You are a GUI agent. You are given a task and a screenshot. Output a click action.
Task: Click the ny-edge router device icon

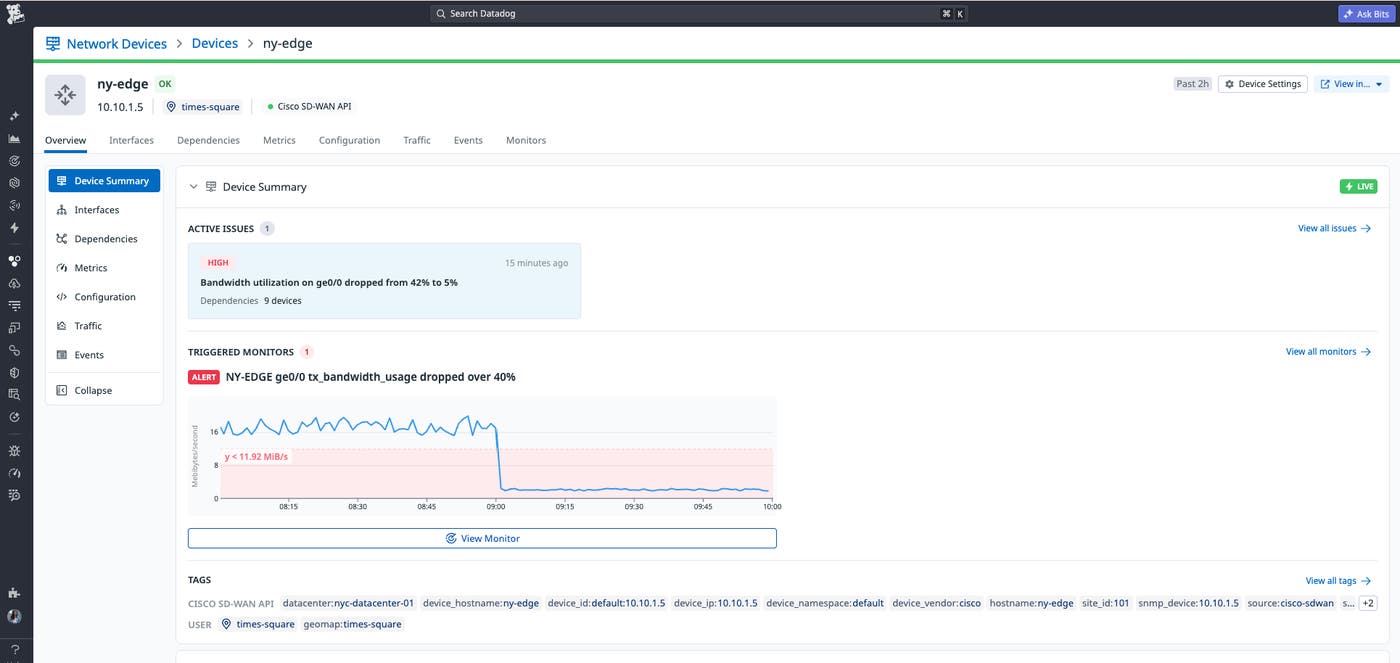click(65, 95)
